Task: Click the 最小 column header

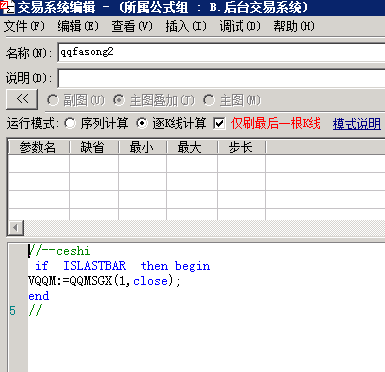Action: point(142,147)
